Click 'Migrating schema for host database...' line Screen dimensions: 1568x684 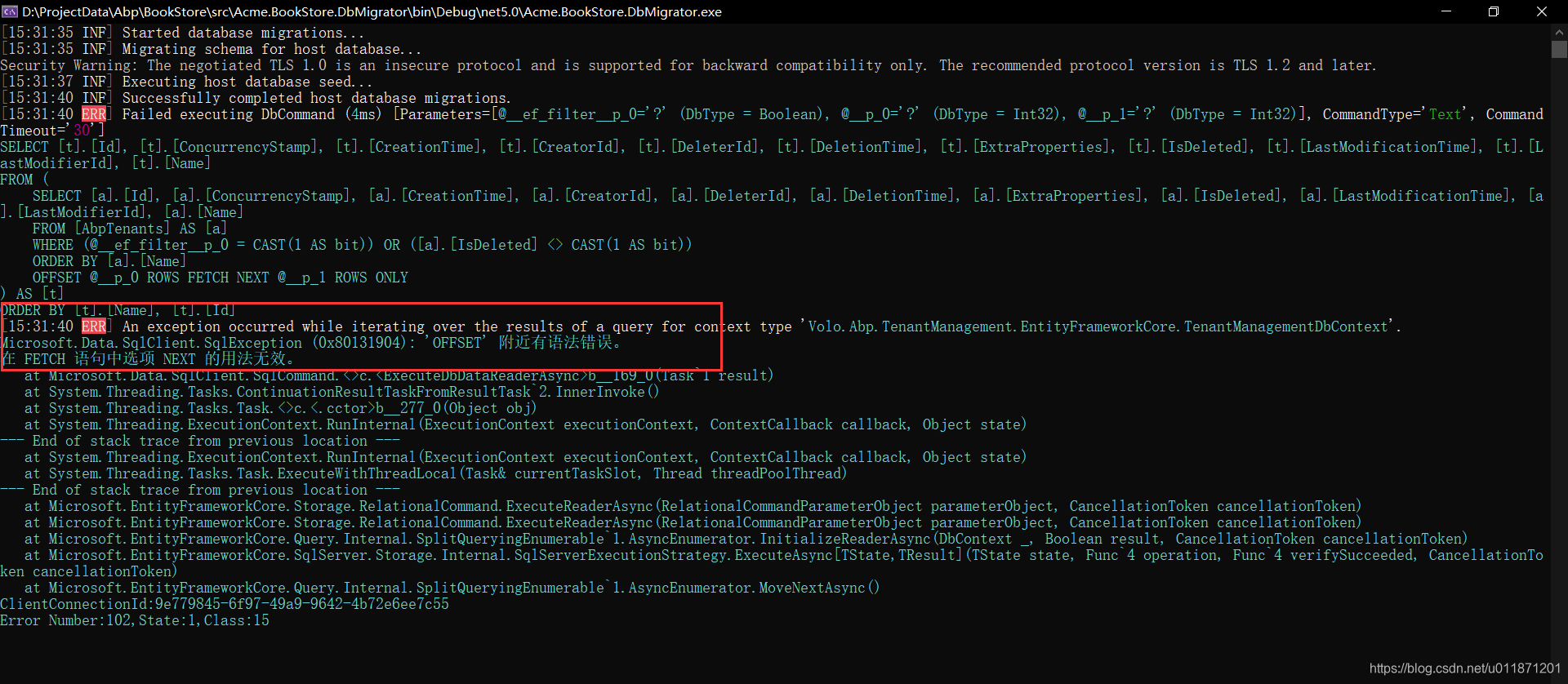pos(212,49)
